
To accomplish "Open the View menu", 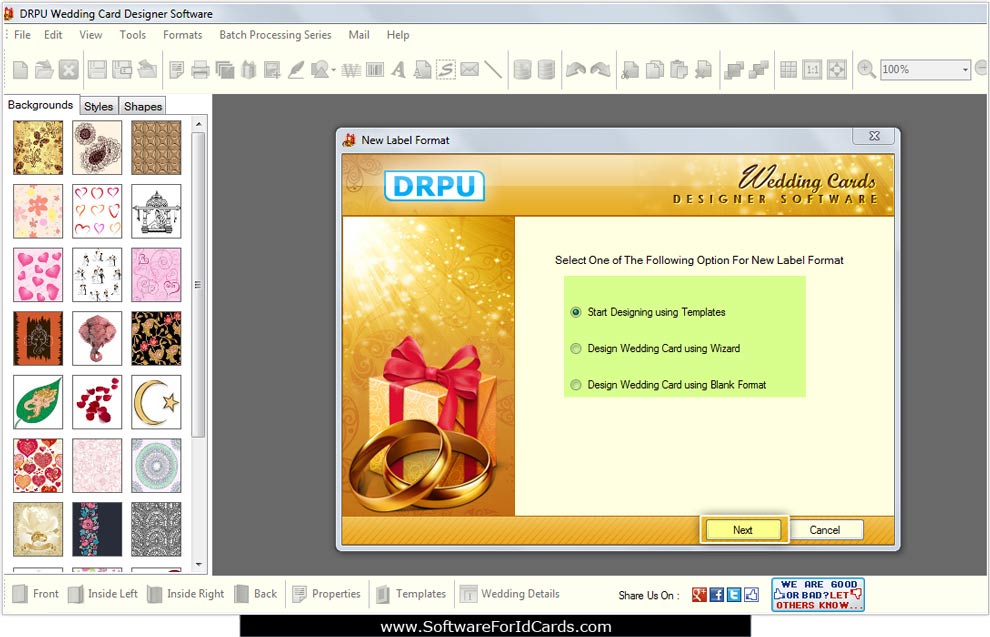I will pyautogui.click(x=90, y=35).
